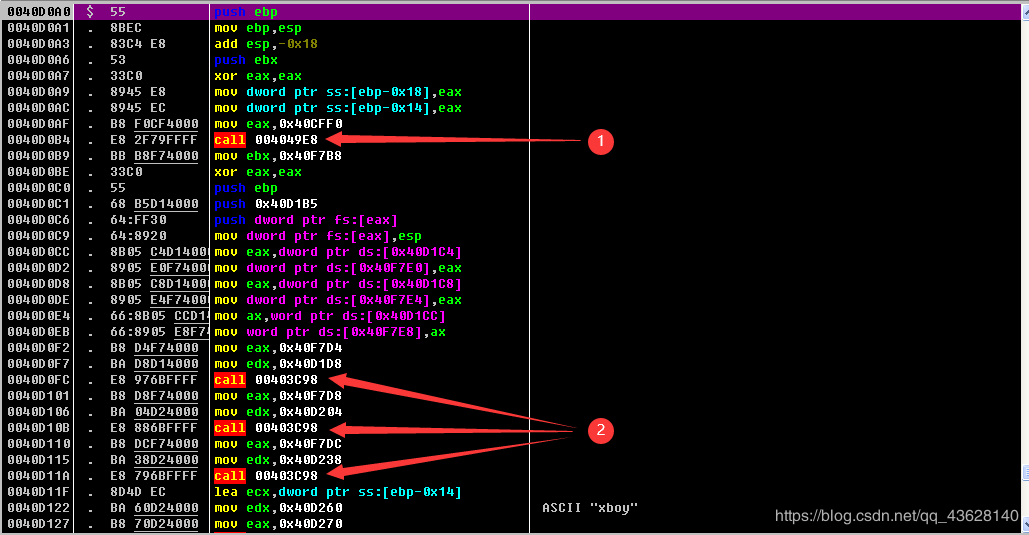Click the instruction "mov ebp,esp"
The width and height of the screenshot is (1029, 535).
pyautogui.click(x=258, y=28)
